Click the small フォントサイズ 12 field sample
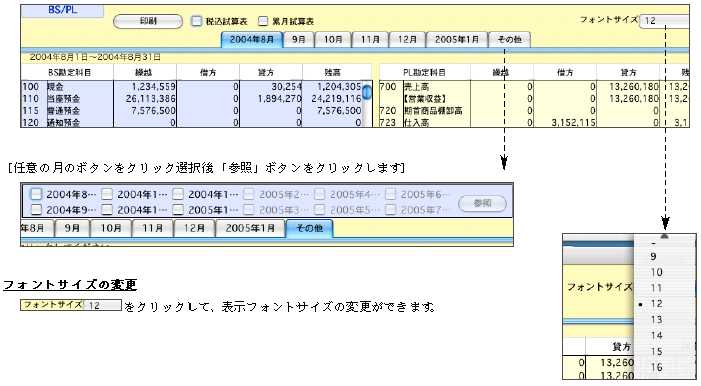Screen dimensions: 701x386 point(71,305)
